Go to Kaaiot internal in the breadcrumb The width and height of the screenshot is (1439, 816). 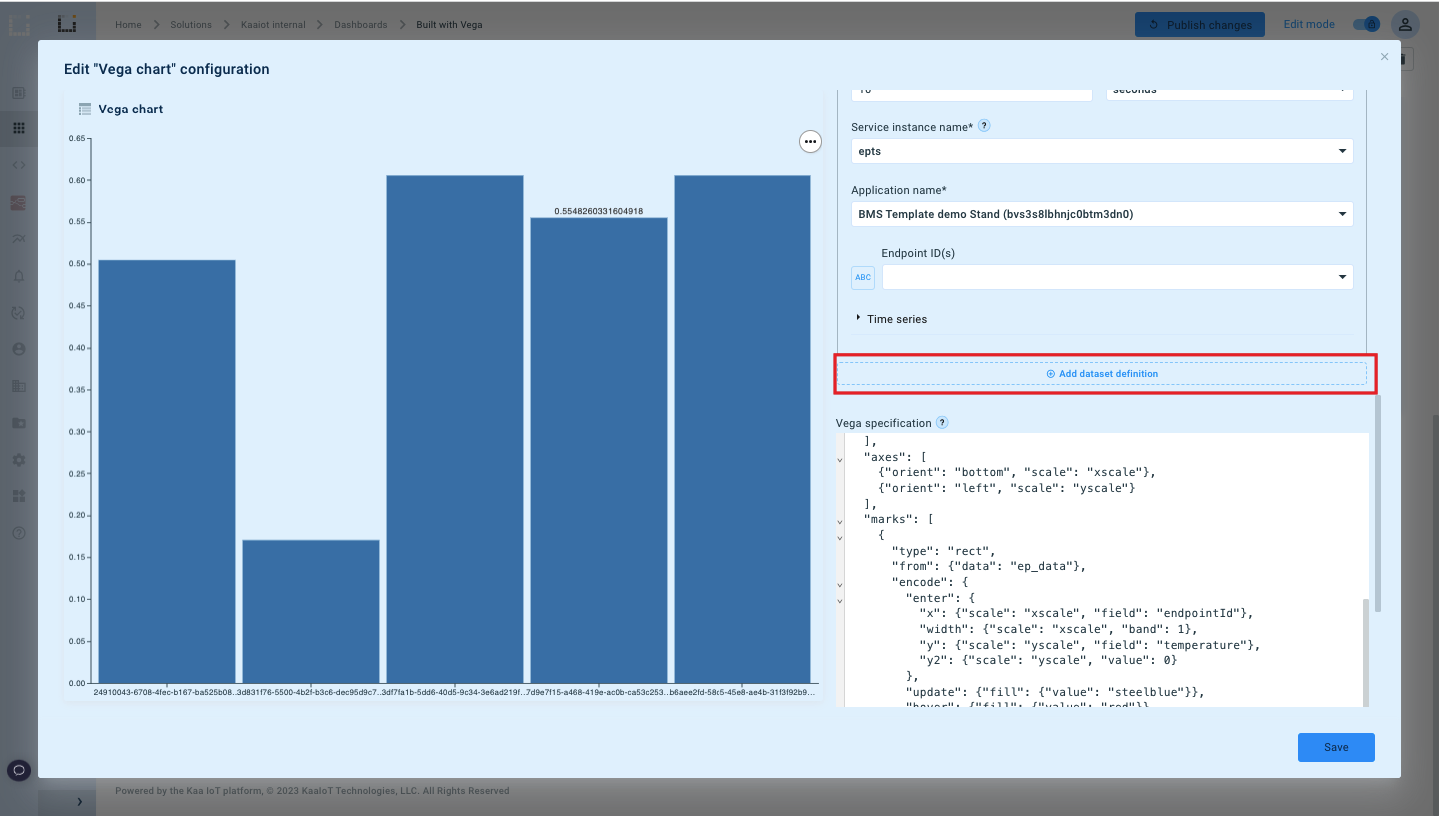click(x=273, y=24)
